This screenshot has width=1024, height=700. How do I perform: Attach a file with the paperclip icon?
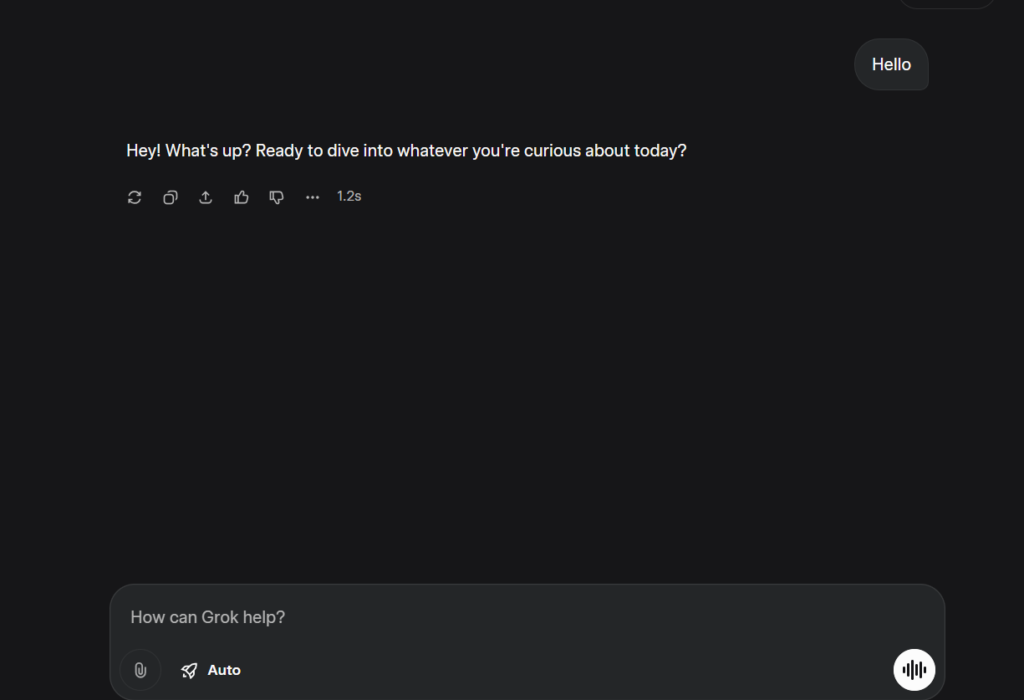[140, 670]
